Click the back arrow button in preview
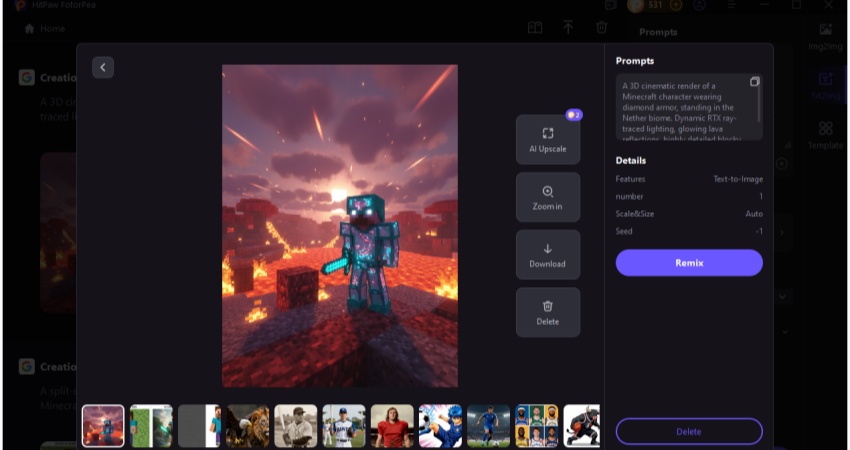Viewport: 850px width, 450px height. (103, 68)
